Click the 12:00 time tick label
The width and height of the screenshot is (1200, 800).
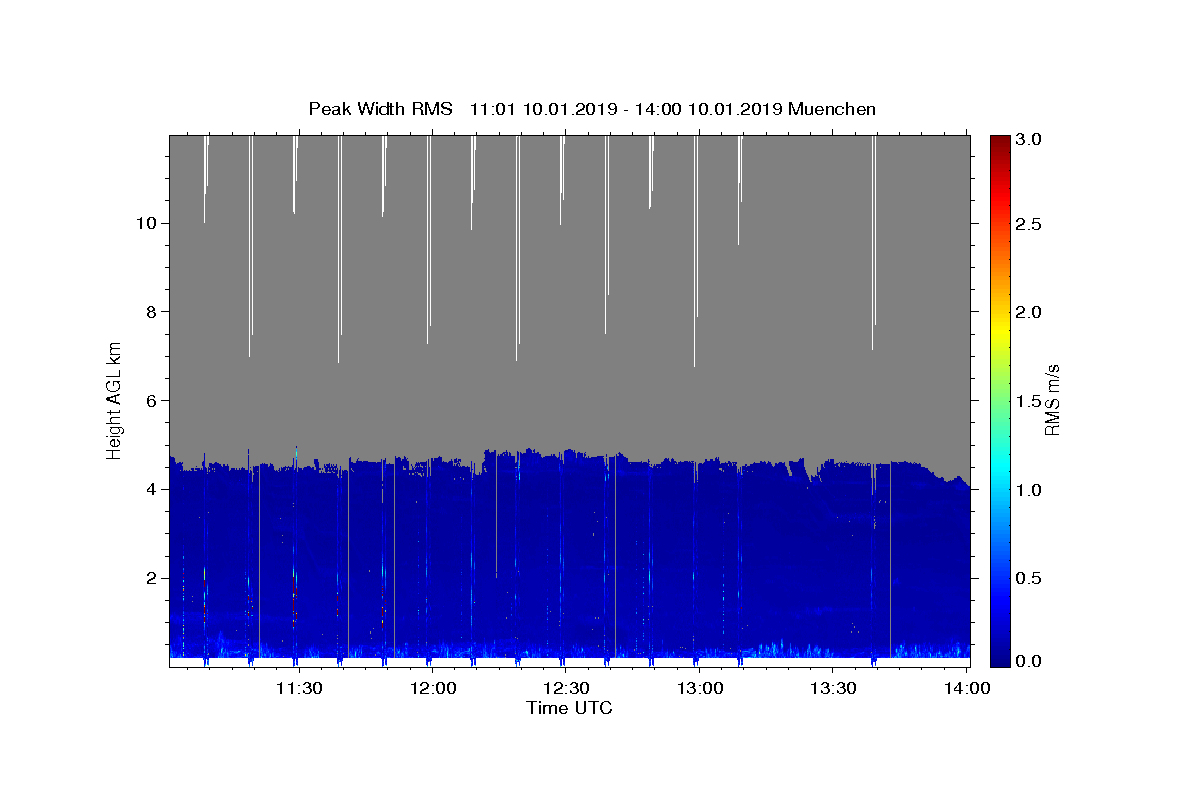pos(431,688)
